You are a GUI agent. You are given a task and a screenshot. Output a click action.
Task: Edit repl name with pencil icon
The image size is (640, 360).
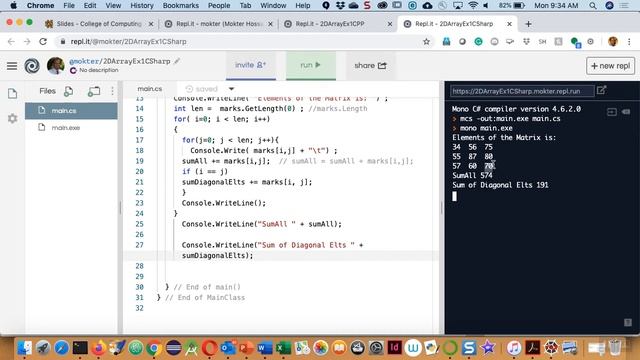pos(177,61)
